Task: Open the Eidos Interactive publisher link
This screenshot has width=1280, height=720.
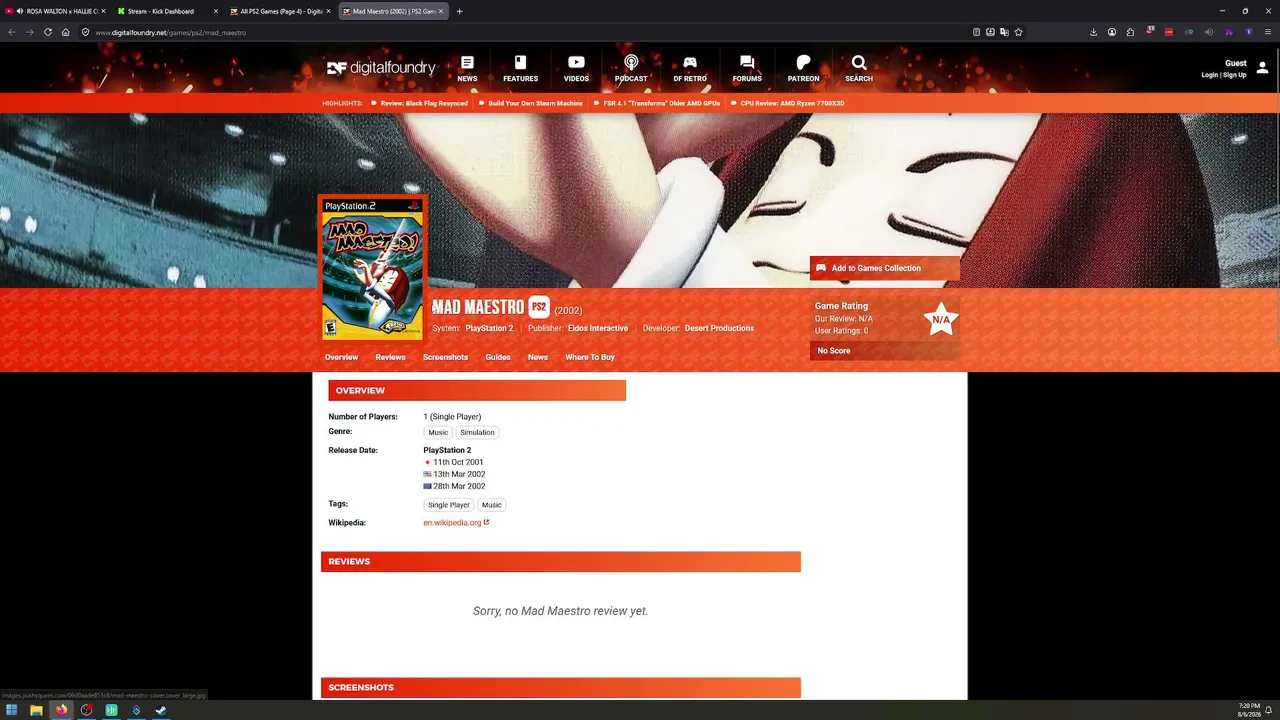Action: pyautogui.click(x=598, y=328)
